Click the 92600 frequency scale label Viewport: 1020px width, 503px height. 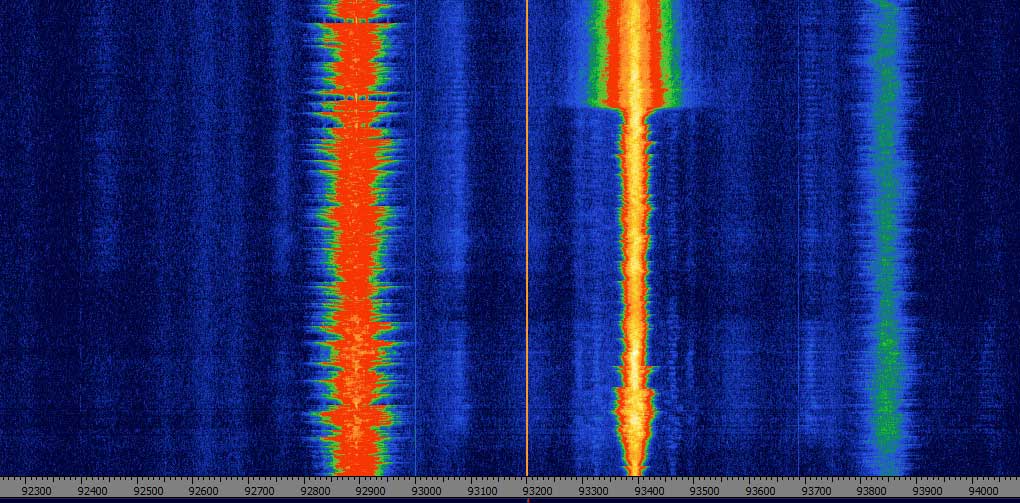point(205,491)
